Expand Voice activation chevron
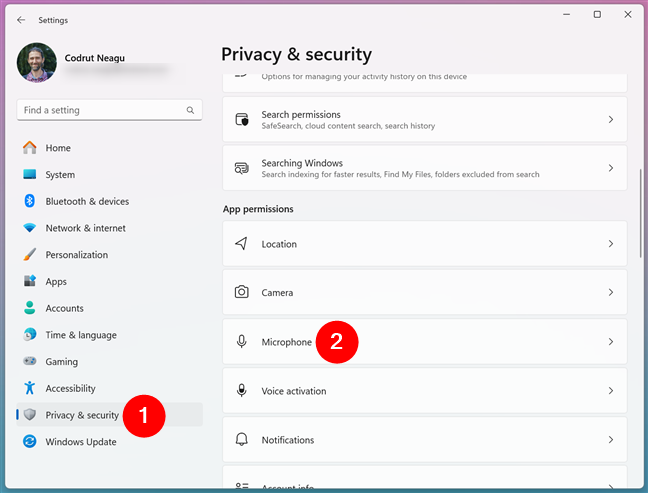The height and width of the screenshot is (493, 648). coord(611,391)
